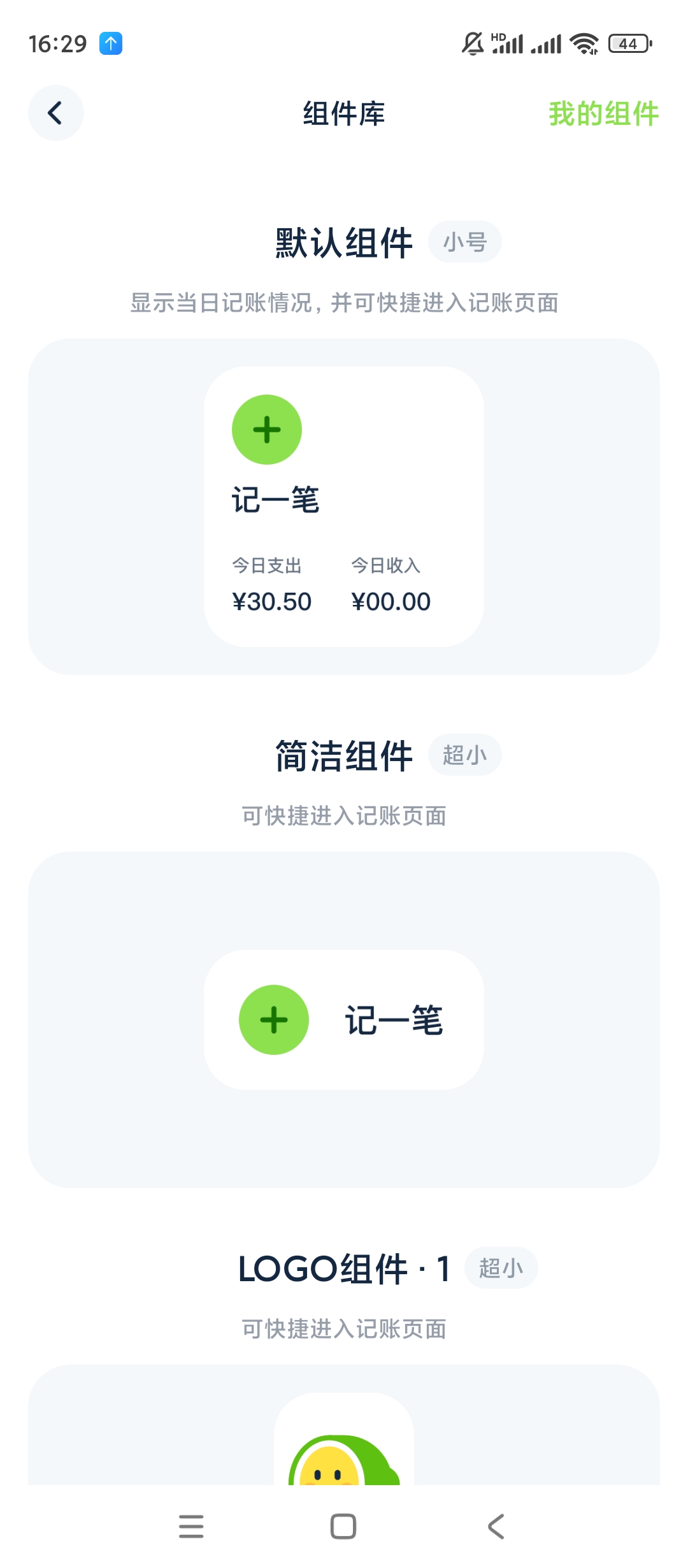Tap the 小号 size tag
The height and width of the screenshot is (1568, 688).
click(464, 242)
